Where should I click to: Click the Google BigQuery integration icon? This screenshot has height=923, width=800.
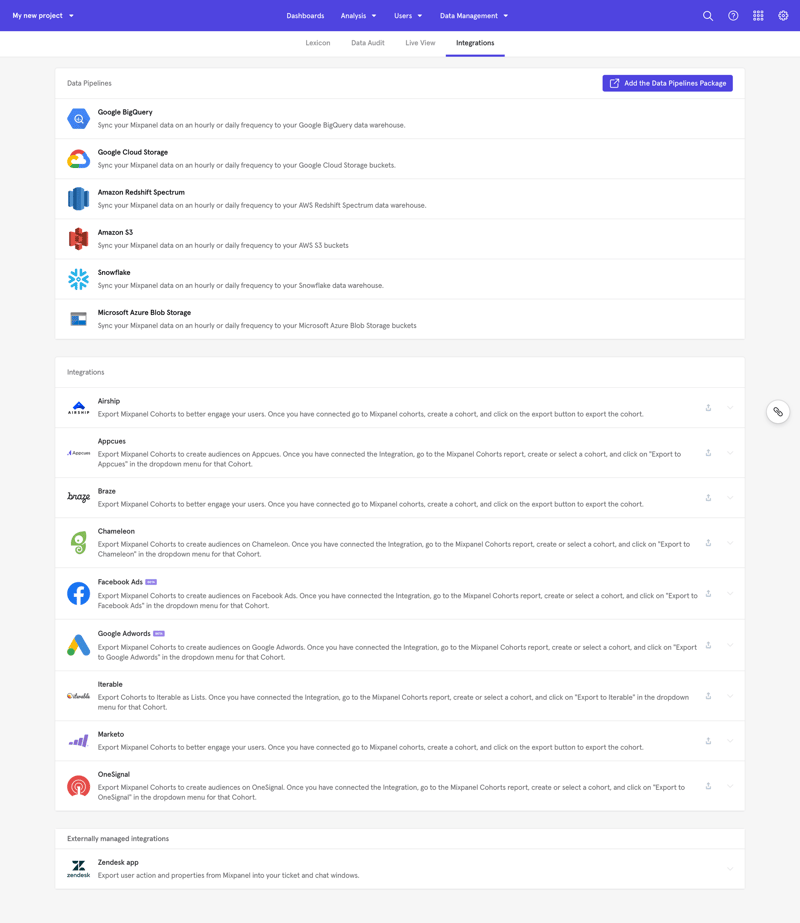(78, 117)
